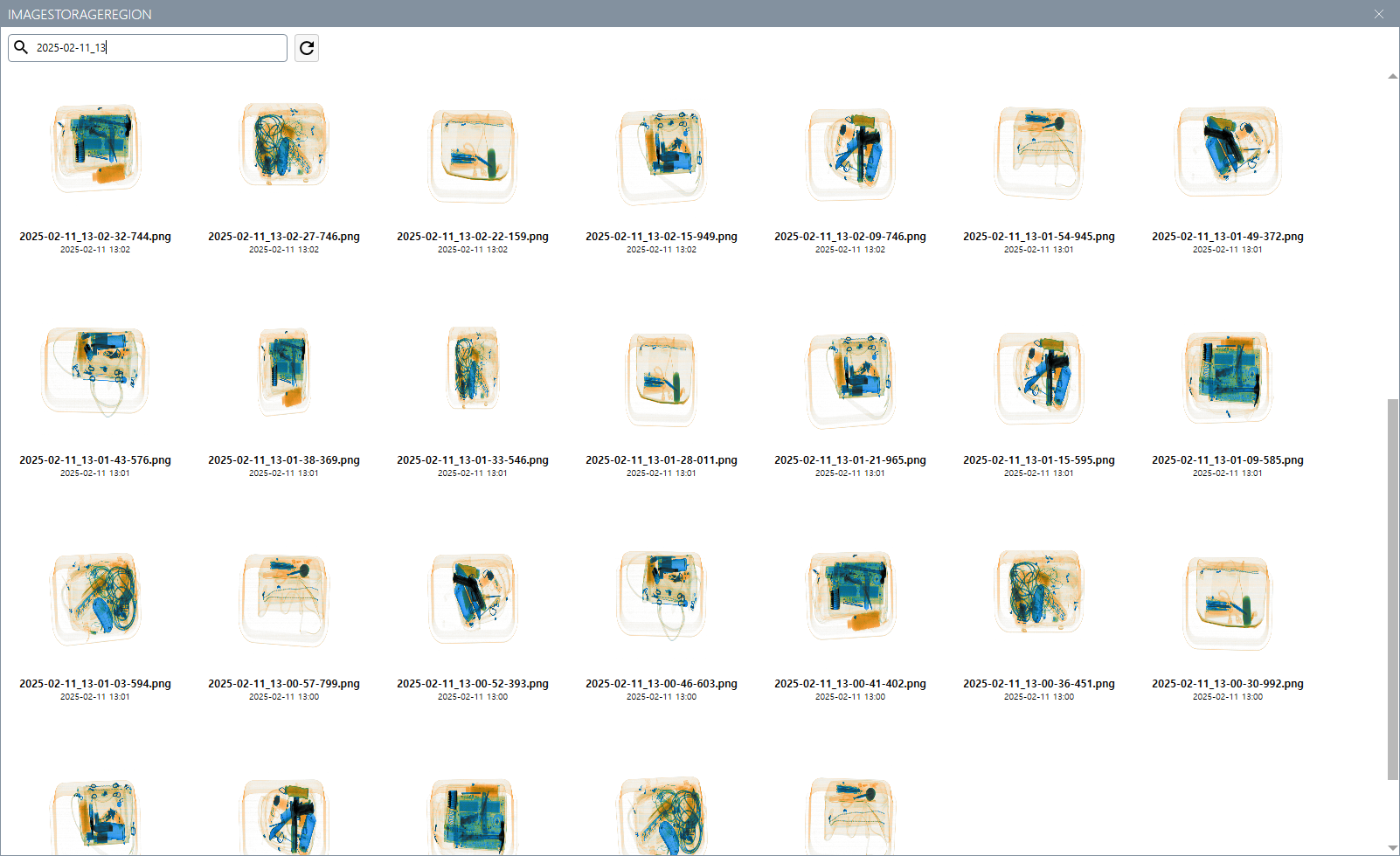This screenshot has height=856, width=1400.
Task: Click into the search field containing 2025-02-11_13
Action: pos(148,48)
